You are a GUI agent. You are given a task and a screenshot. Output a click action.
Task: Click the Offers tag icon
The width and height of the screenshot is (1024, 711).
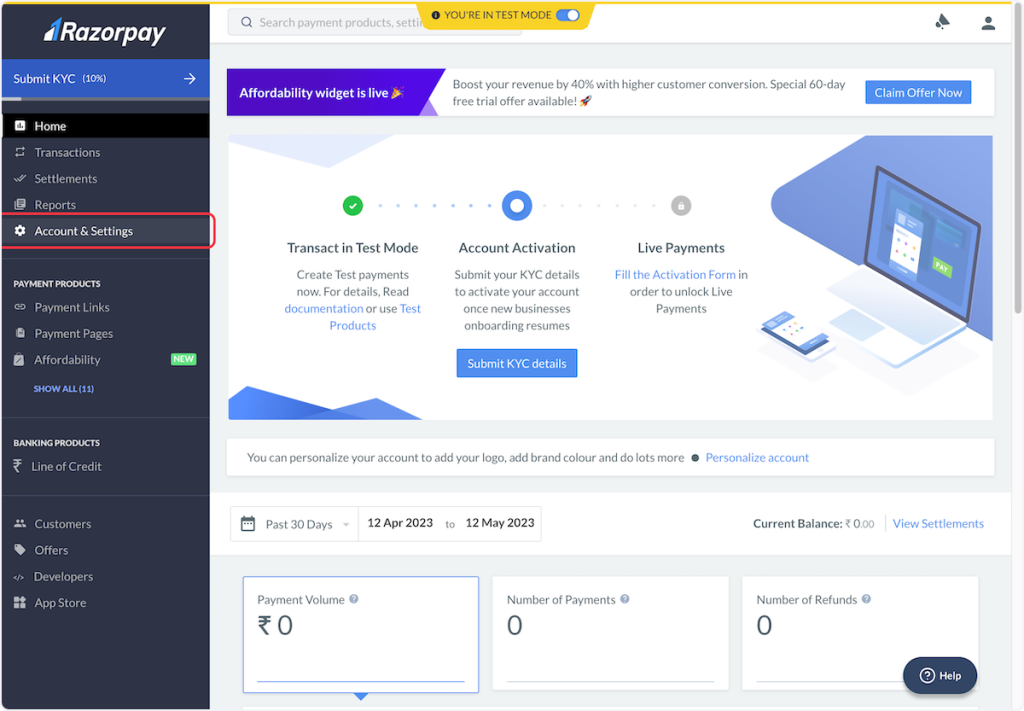coord(20,550)
